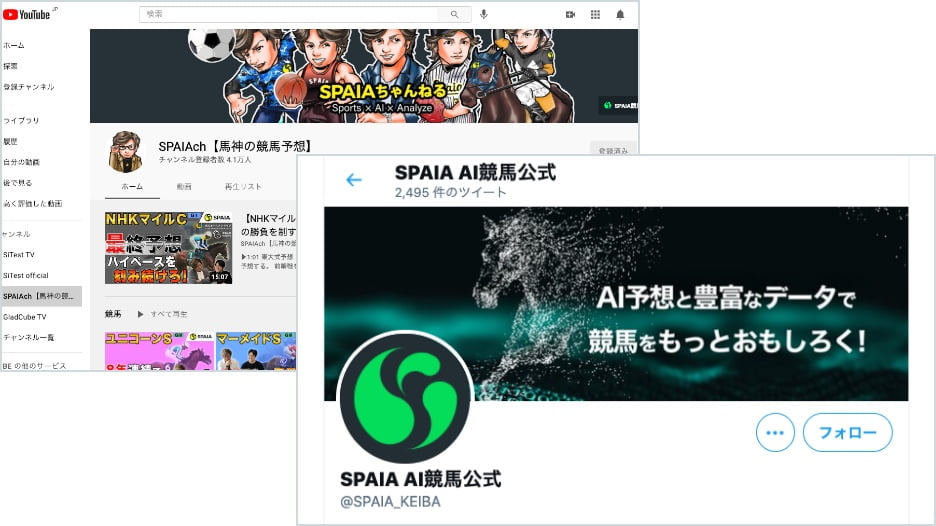Image resolution: width=936 pixels, height=526 pixels.
Task: Click the search magnifier button
Action: coord(454,14)
